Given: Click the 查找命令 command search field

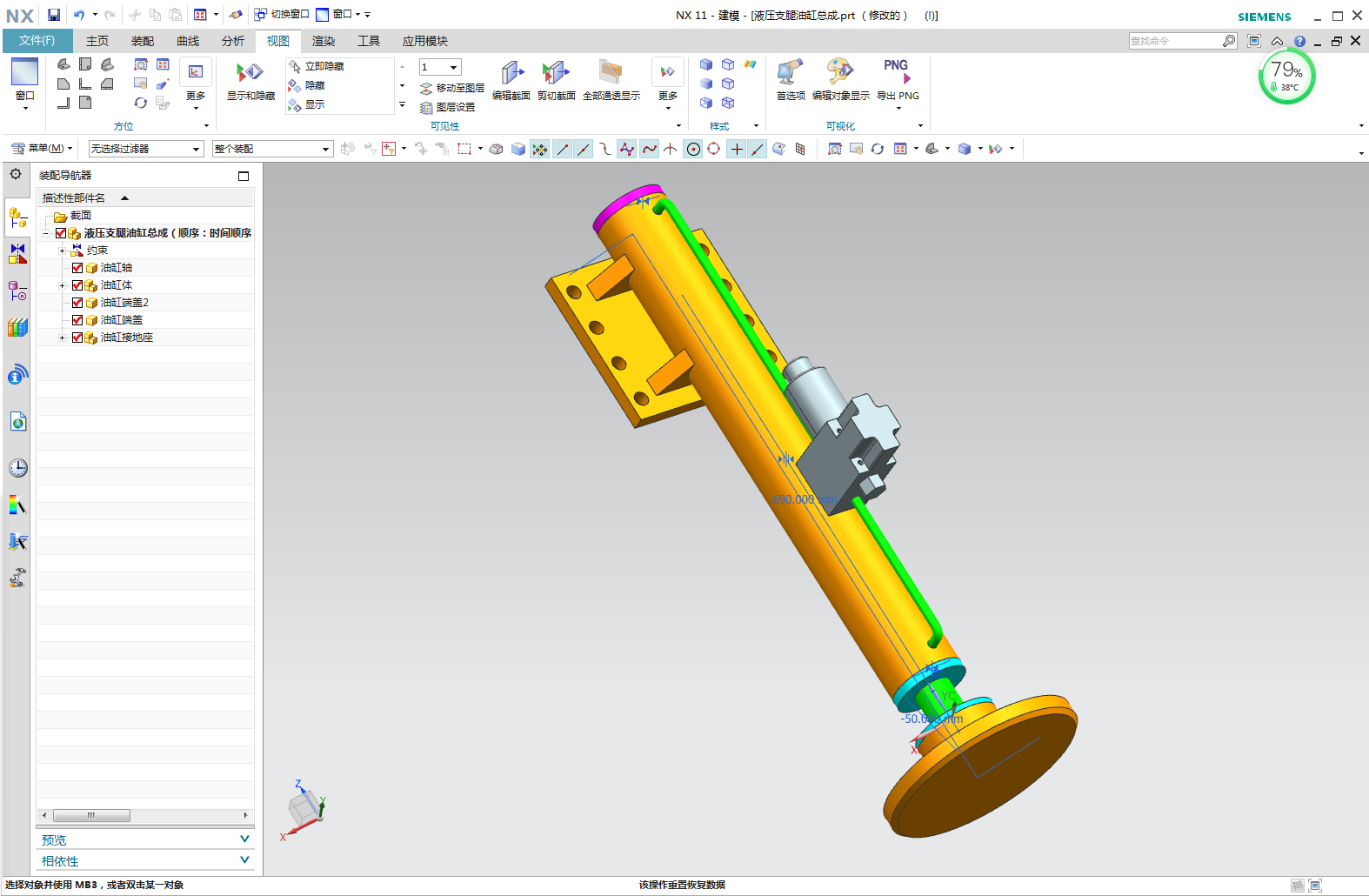Looking at the screenshot, I should tap(1175, 41).
